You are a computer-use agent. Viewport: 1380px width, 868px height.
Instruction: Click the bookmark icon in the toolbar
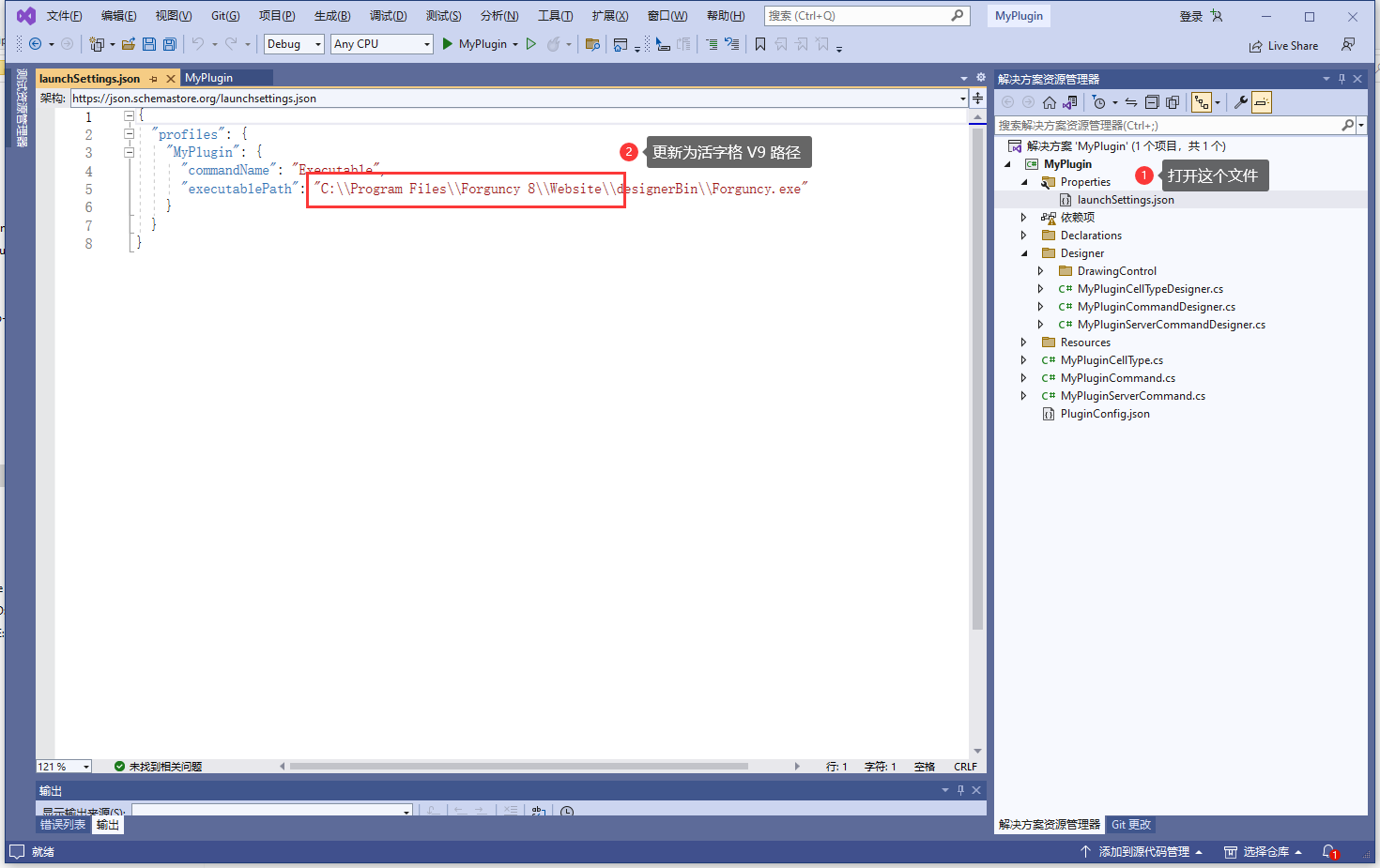[760, 44]
